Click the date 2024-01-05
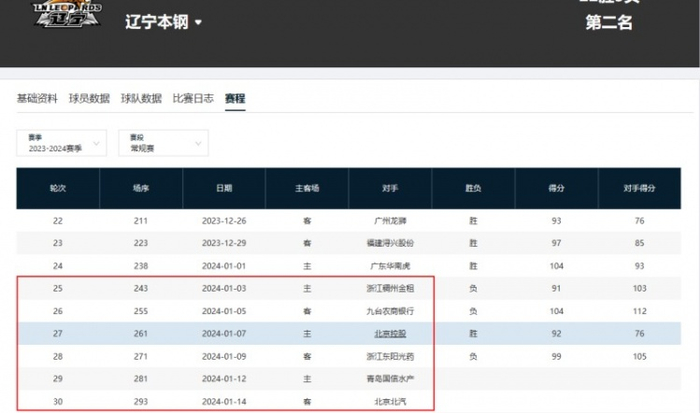Image resolution: width=700 pixels, height=413 pixels. 224,311
